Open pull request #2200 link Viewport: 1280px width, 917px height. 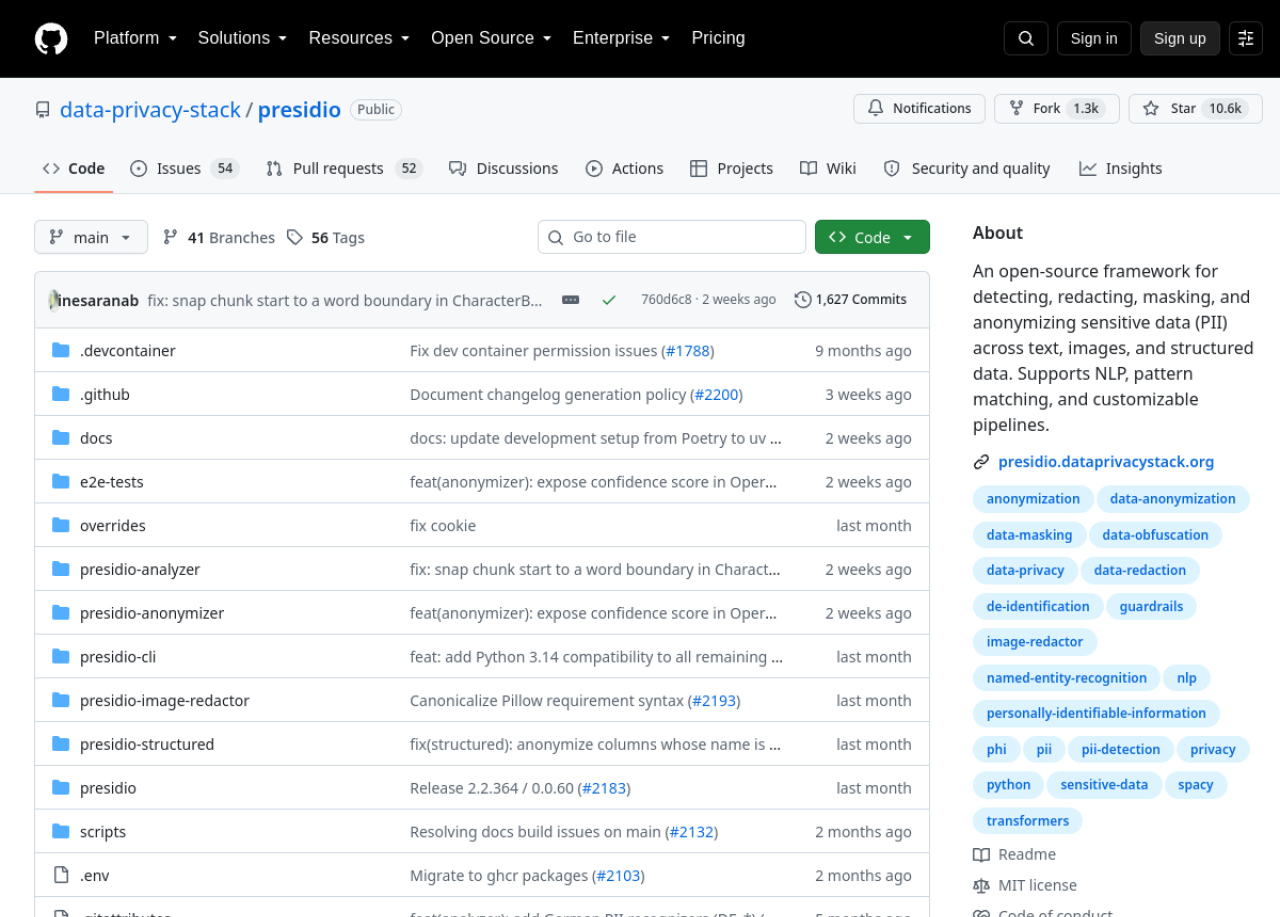click(716, 395)
